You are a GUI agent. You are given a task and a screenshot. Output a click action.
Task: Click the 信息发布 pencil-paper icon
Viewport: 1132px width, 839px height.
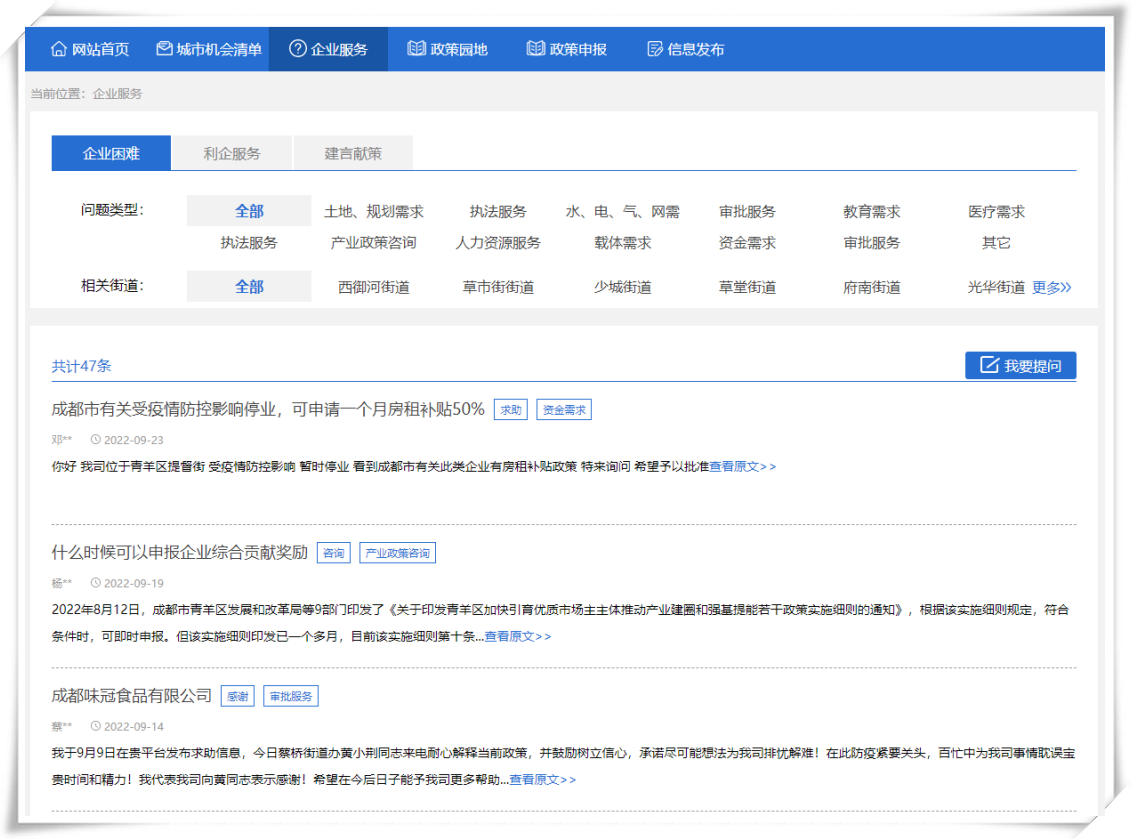tap(654, 48)
